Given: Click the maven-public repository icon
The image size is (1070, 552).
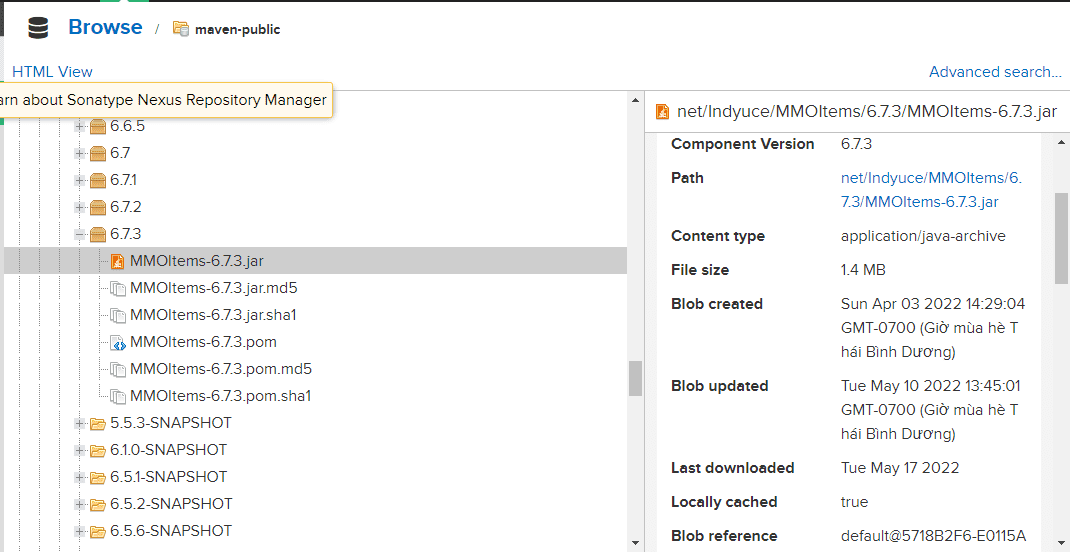Looking at the screenshot, I should click(x=181, y=29).
